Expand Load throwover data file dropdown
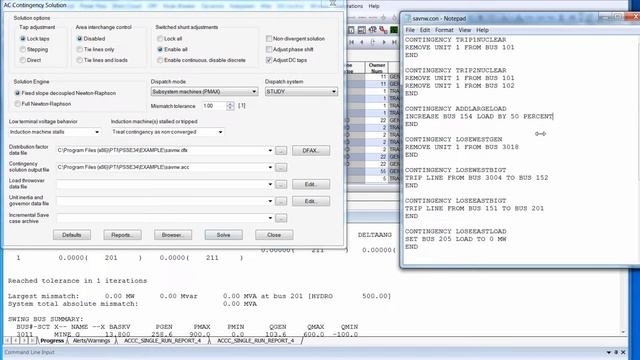The height and width of the screenshot is (360, 640). point(270,184)
